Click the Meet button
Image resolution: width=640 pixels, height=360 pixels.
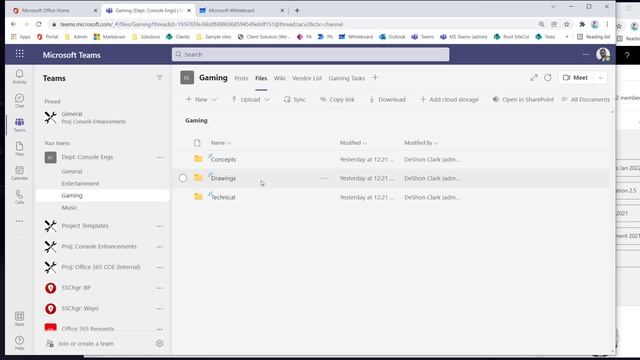576,78
